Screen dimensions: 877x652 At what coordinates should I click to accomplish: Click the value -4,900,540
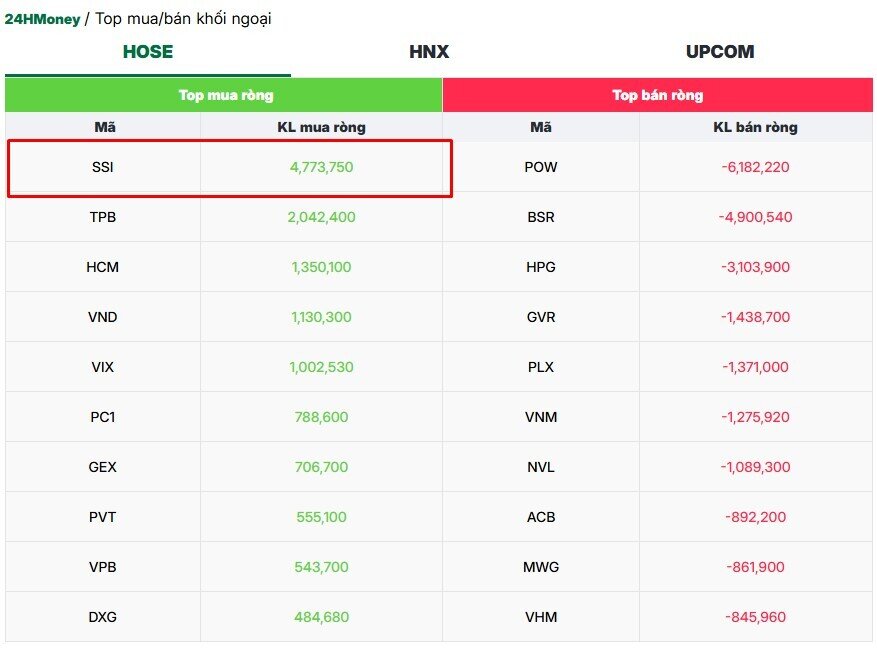coord(756,217)
